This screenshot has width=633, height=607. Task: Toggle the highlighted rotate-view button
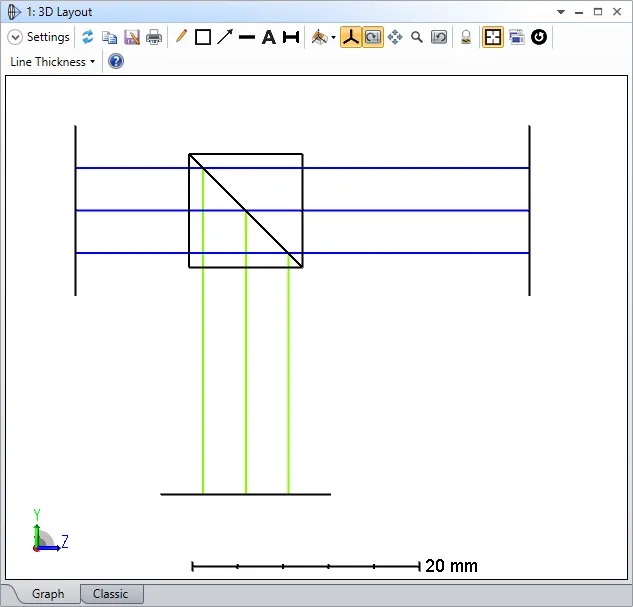pyautogui.click(x=373, y=37)
